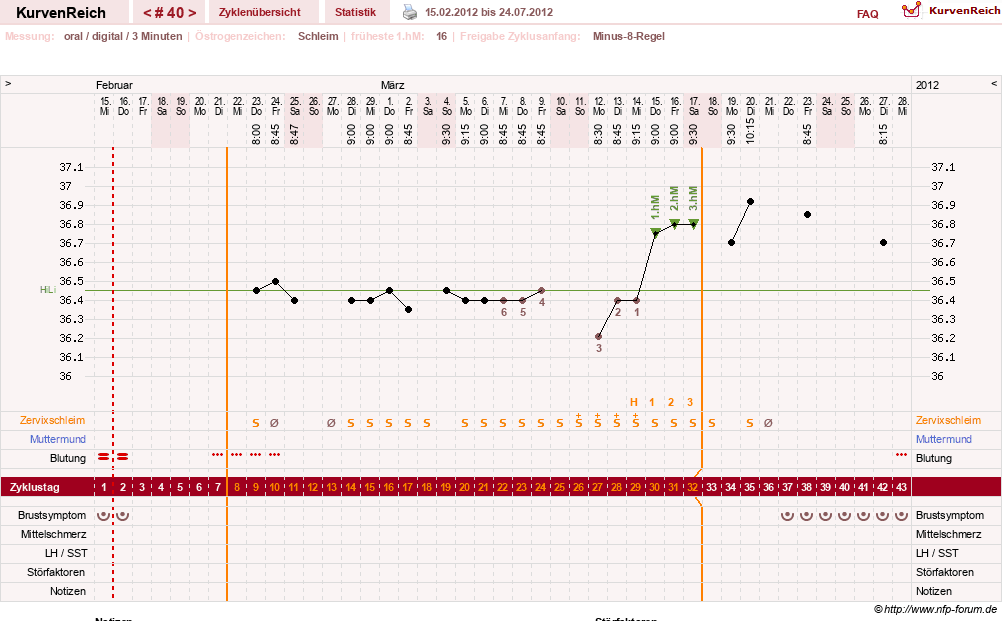Click the right-side Notizen row label

click(934, 592)
